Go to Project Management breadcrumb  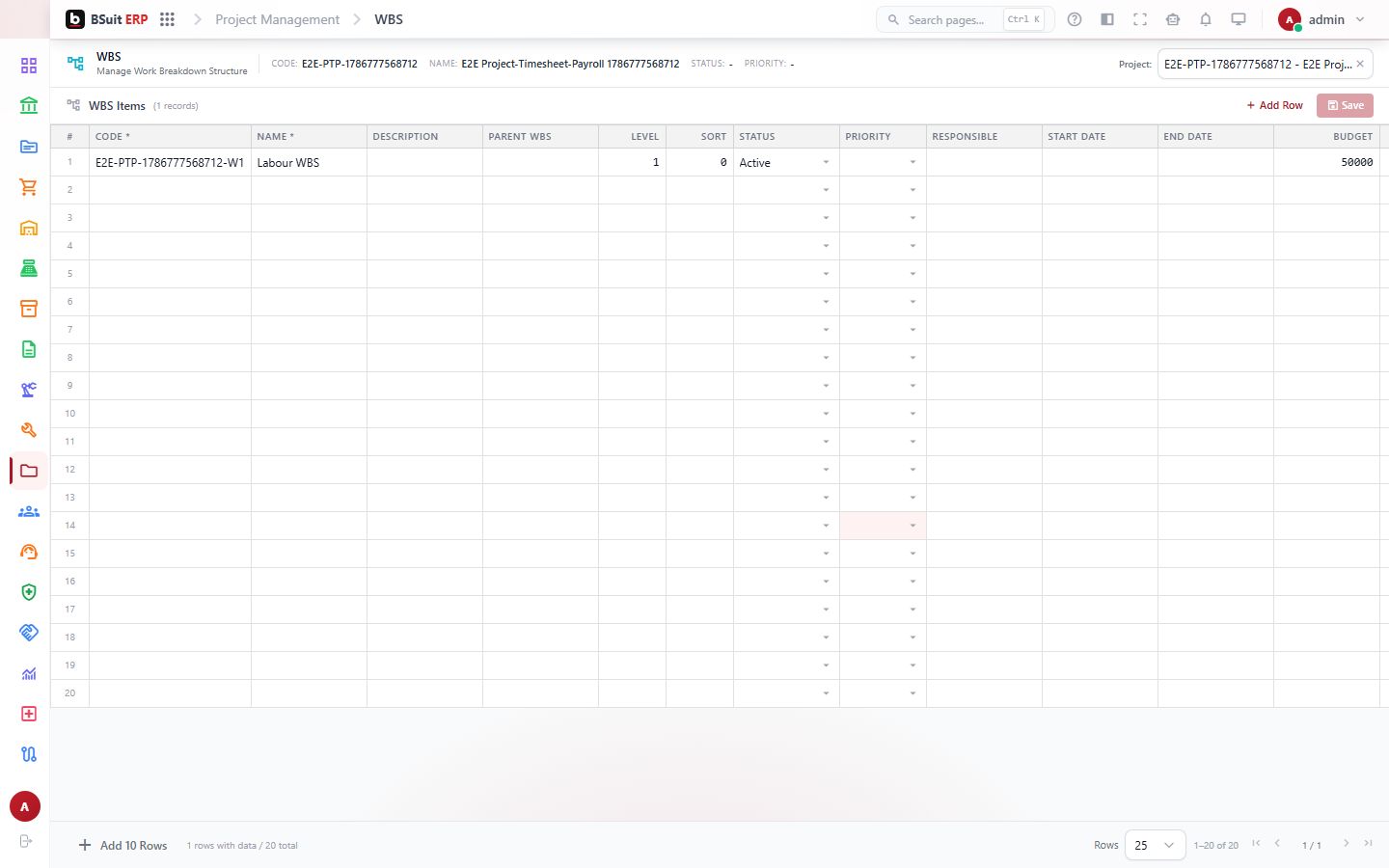tap(277, 19)
